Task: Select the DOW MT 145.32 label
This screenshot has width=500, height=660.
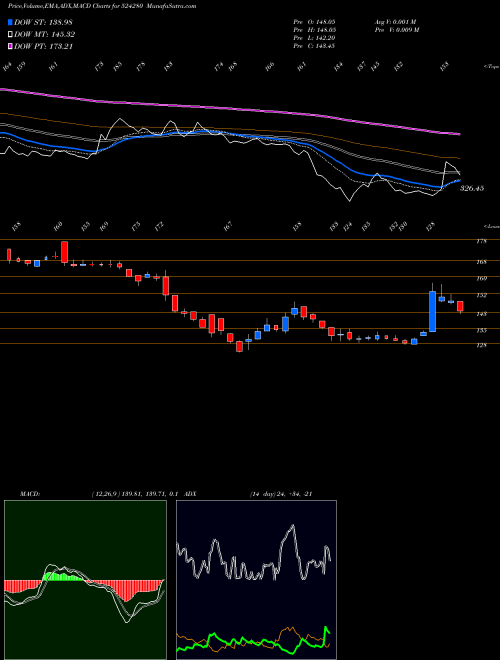Action: (x=45, y=35)
